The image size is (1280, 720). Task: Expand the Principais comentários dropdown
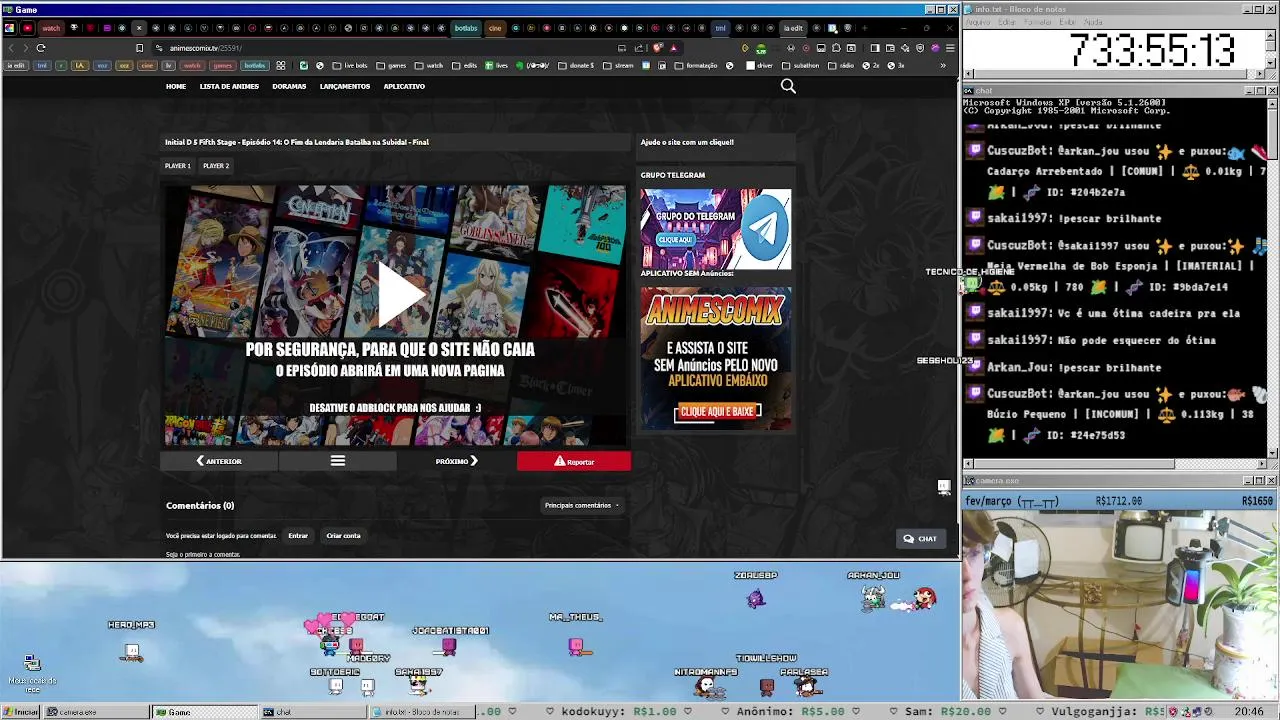click(582, 505)
